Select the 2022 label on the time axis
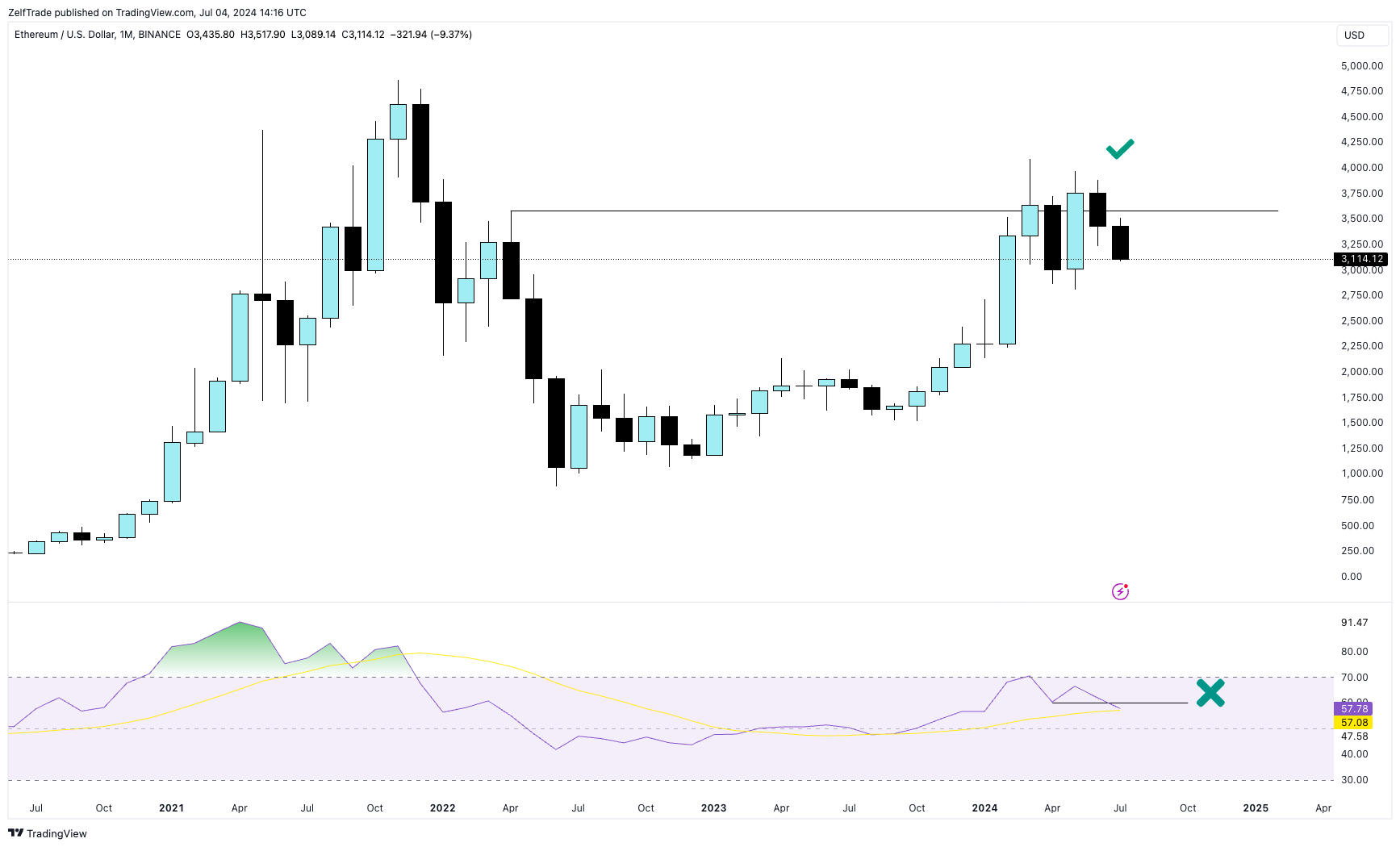The image size is (1400, 847). [x=442, y=807]
